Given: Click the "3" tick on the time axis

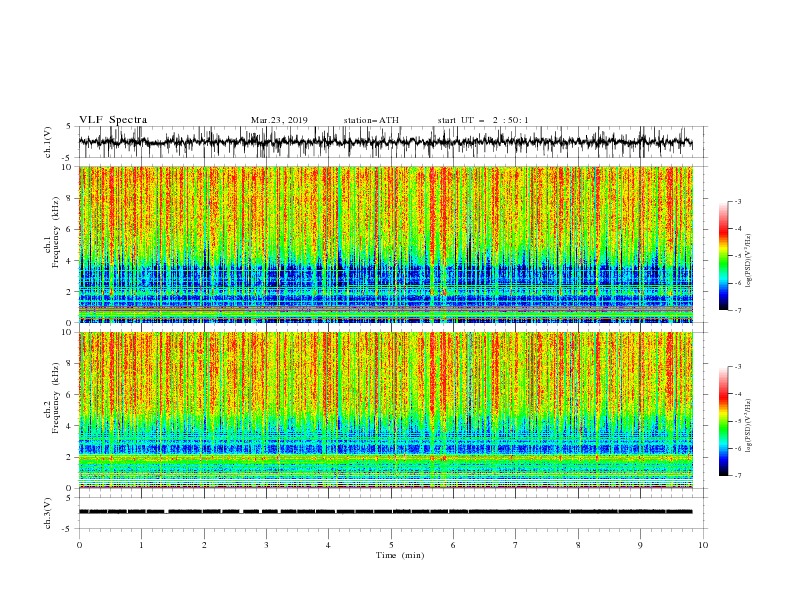Looking at the screenshot, I should point(266,545).
